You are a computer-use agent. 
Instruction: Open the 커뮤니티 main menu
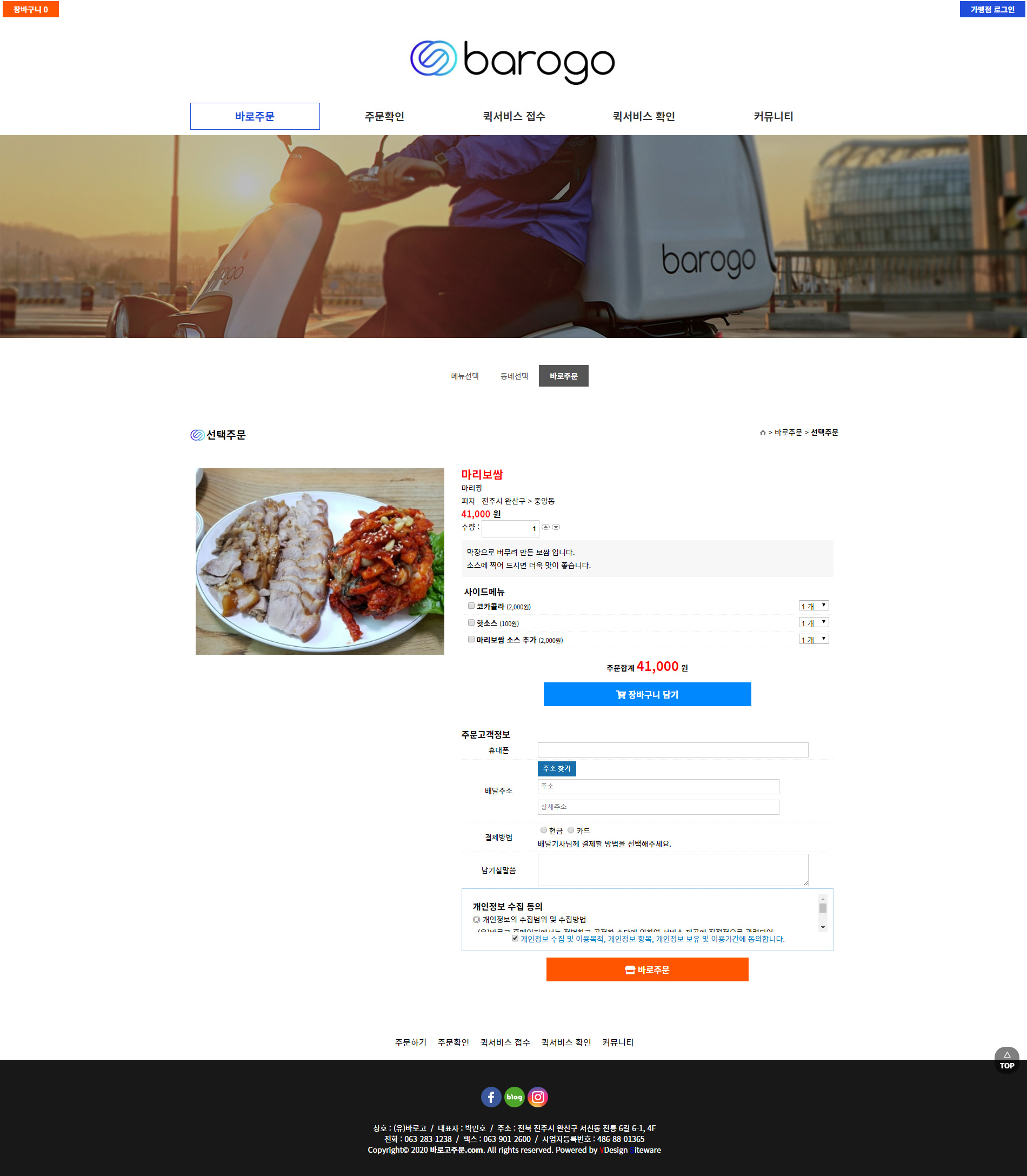(x=773, y=116)
